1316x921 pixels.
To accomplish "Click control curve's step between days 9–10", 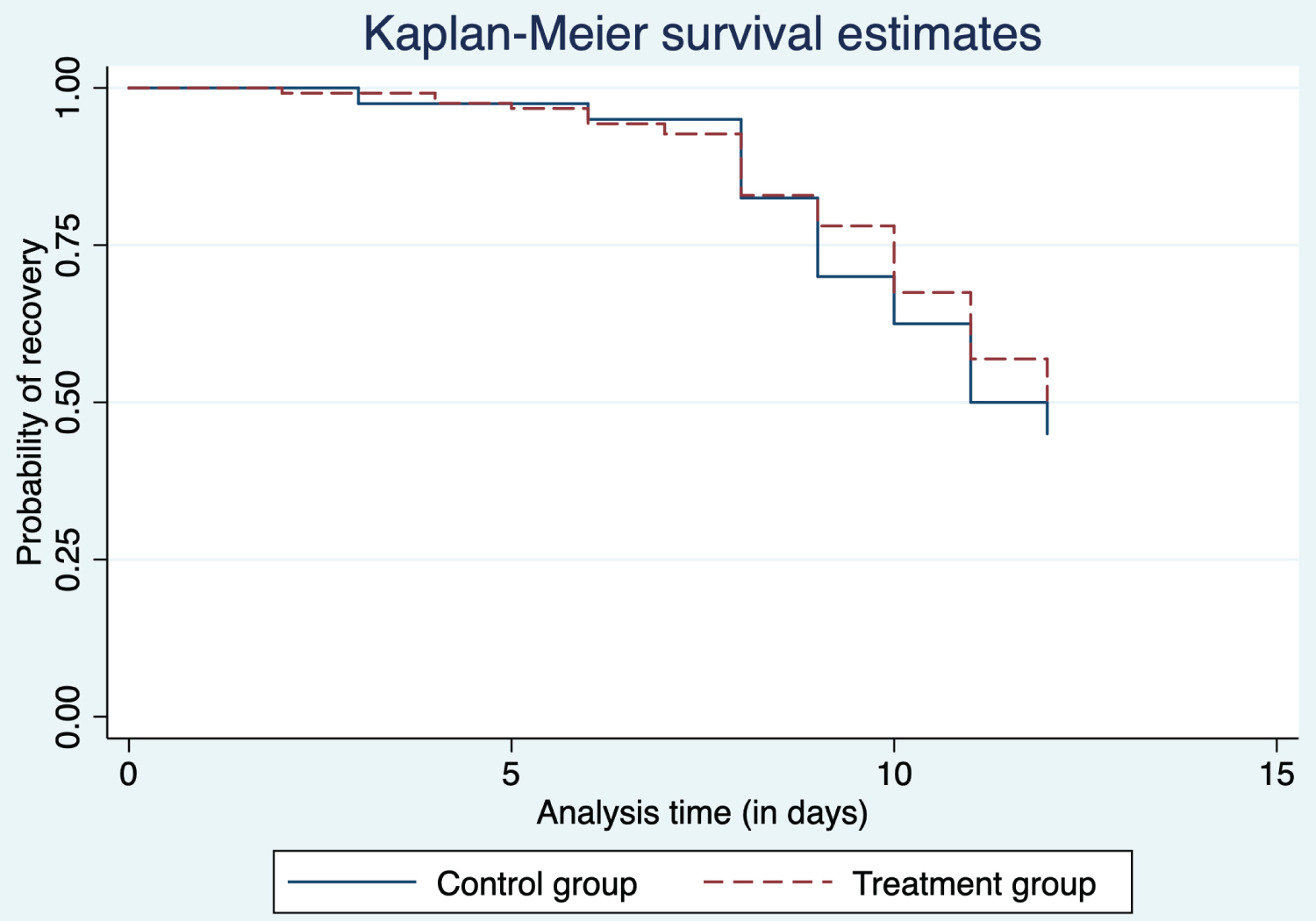I will coord(856,277).
